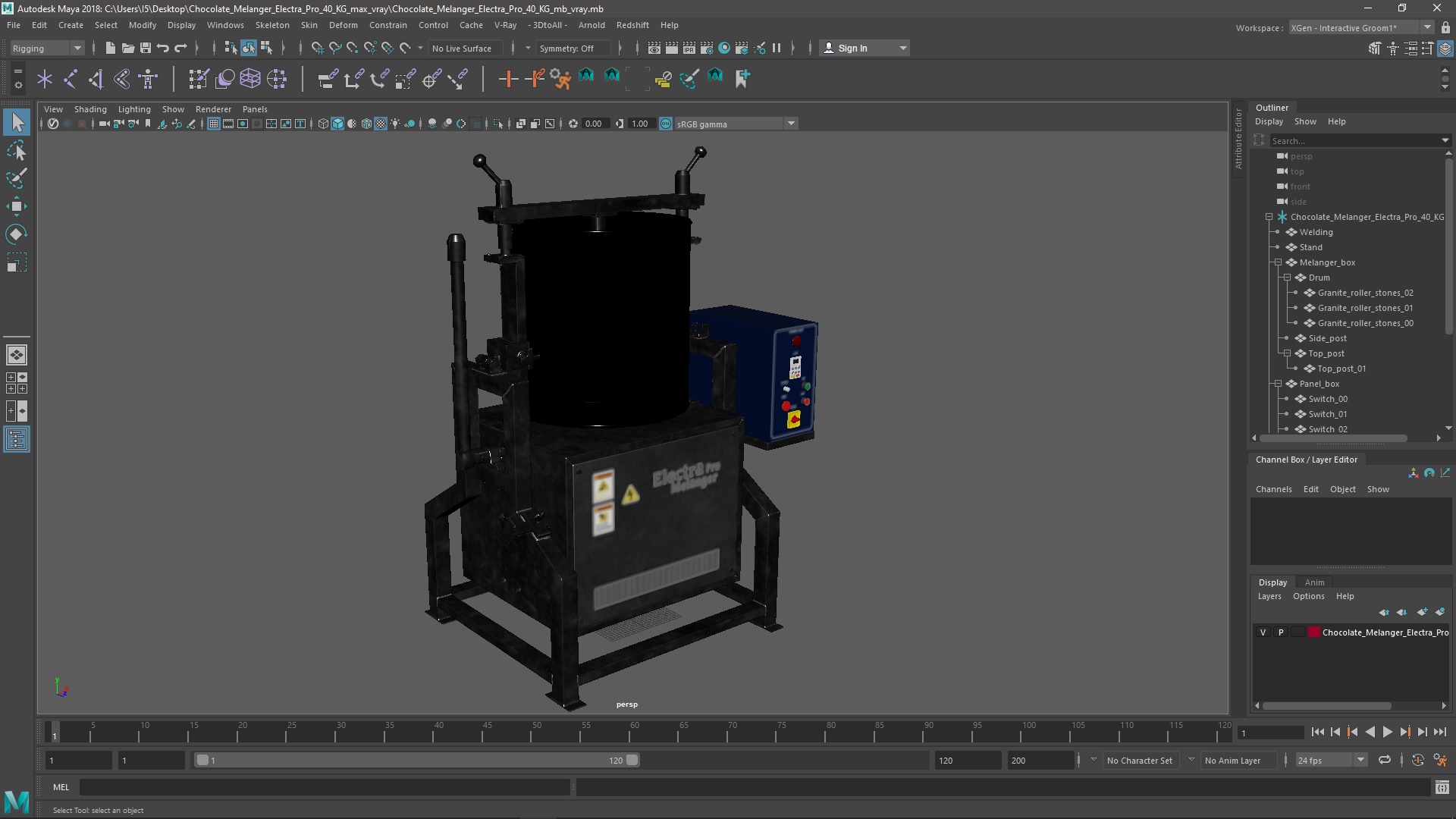Click the red layer color swatch
The width and height of the screenshot is (1456, 819).
coord(1313,632)
